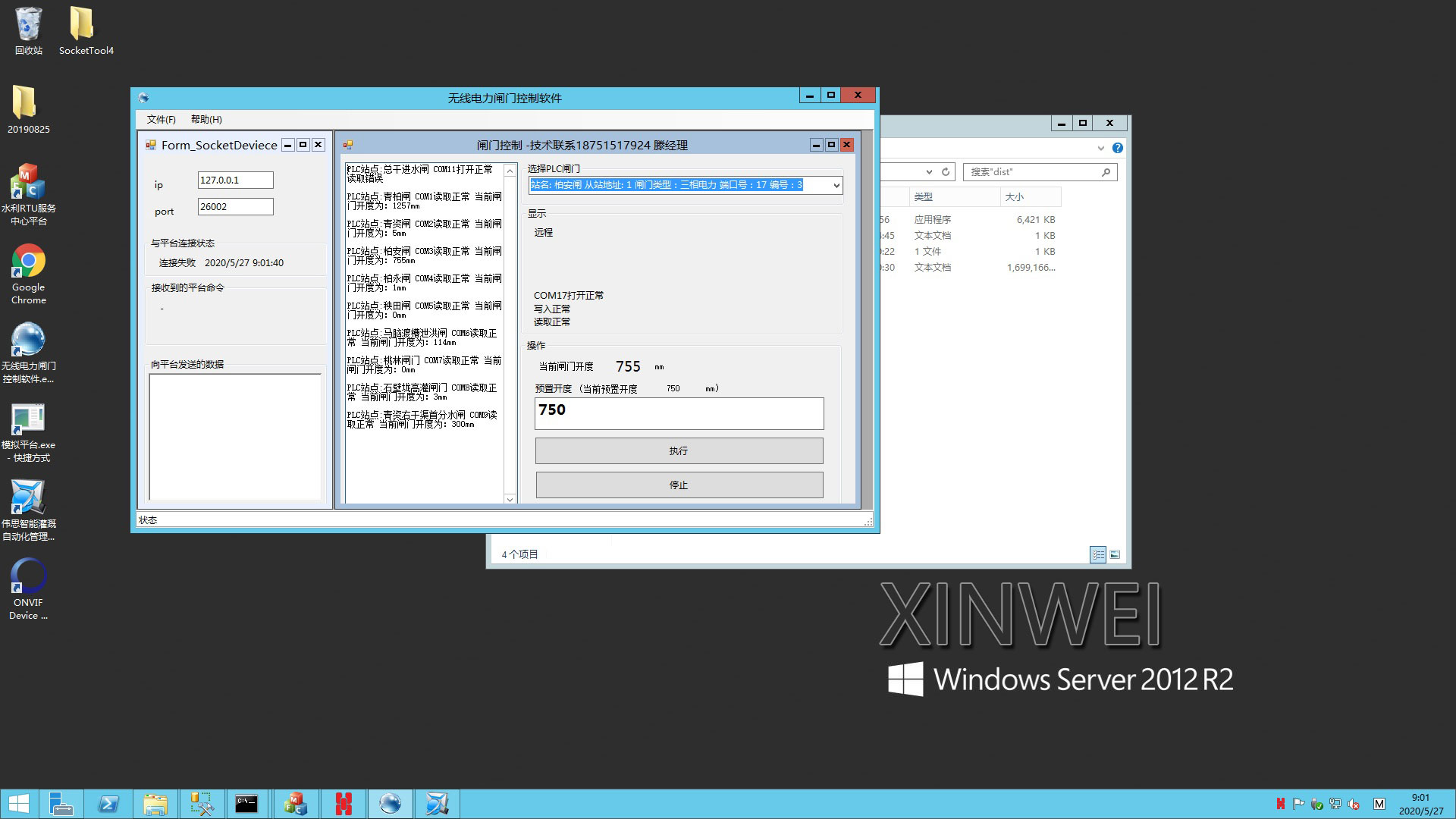Open the SocketTool4 folder on desktop
1456x819 pixels.
tap(86, 30)
